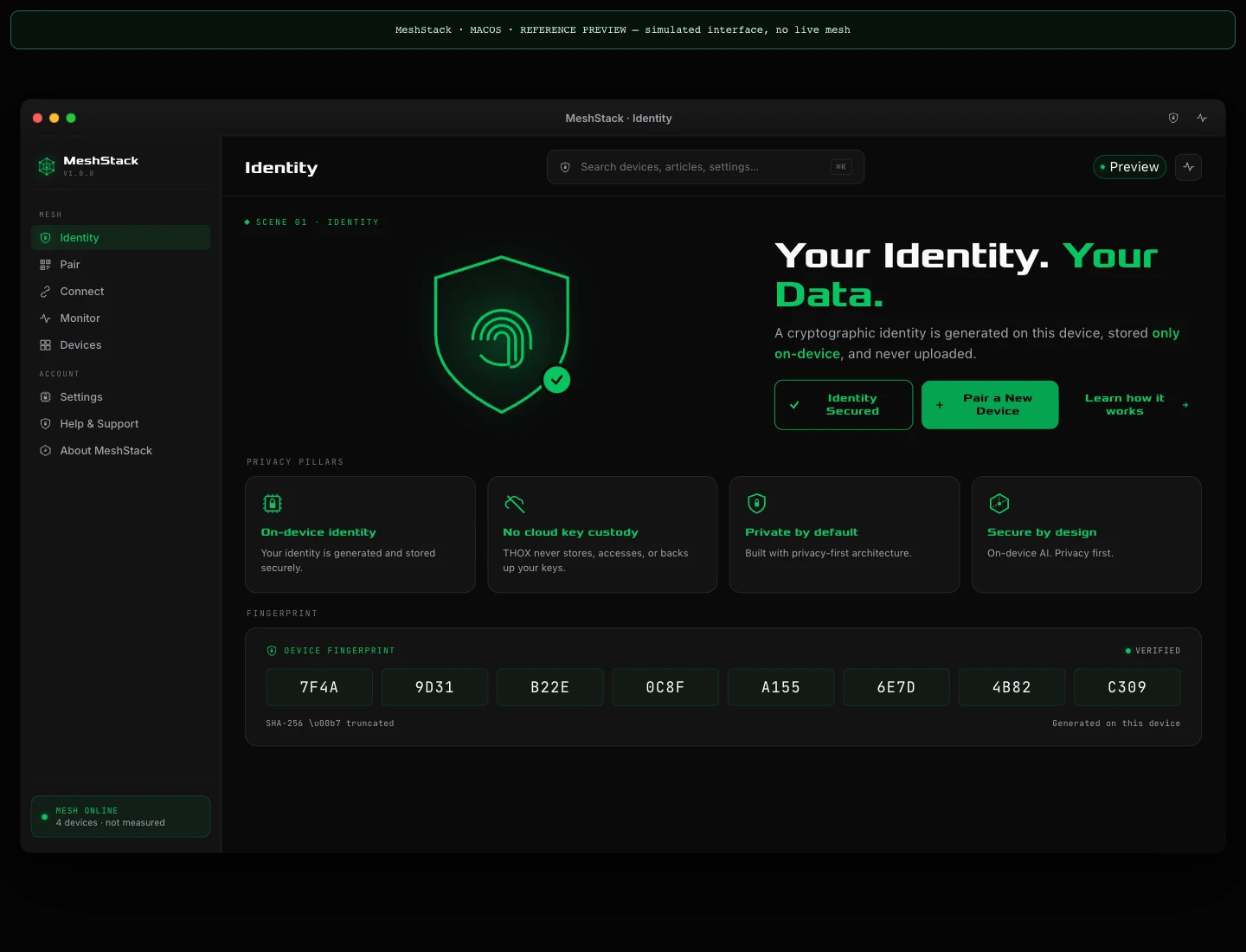This screenshot has height=952, width=1246.
Task: Click fingerprint block B22E
Action: pyautogui.click(x=550, y=687)
